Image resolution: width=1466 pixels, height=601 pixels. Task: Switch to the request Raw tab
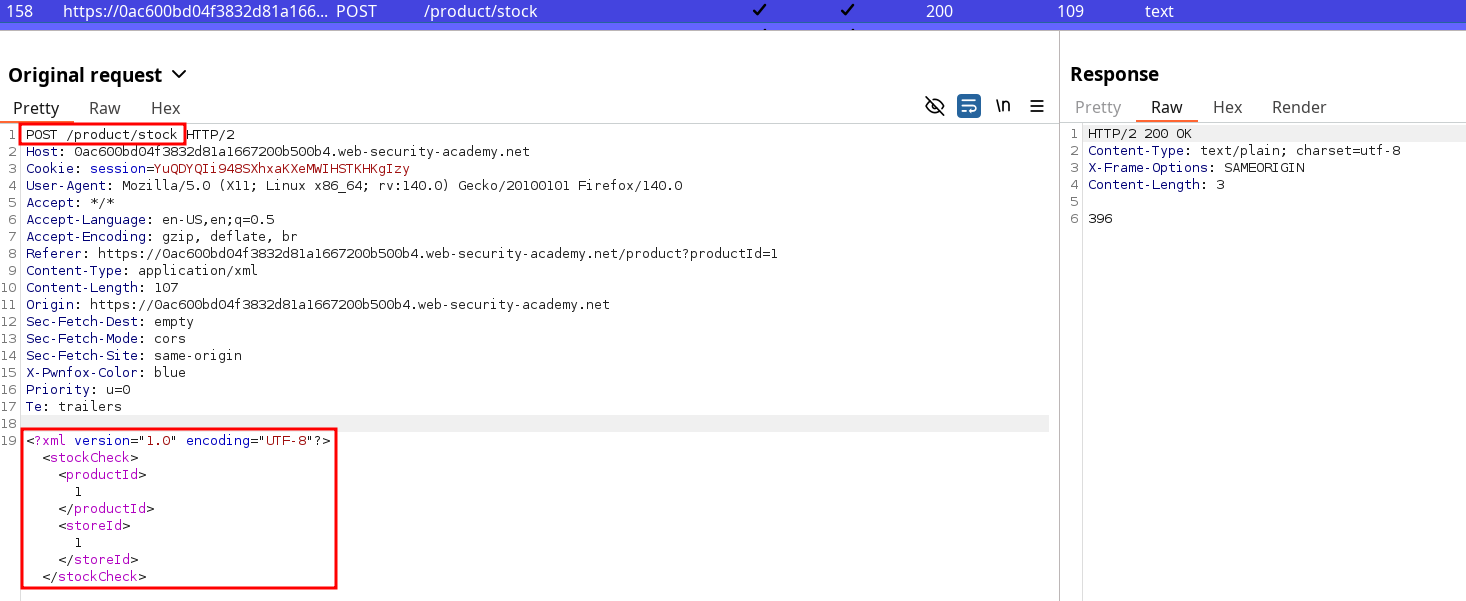click(x=104, y=108)
